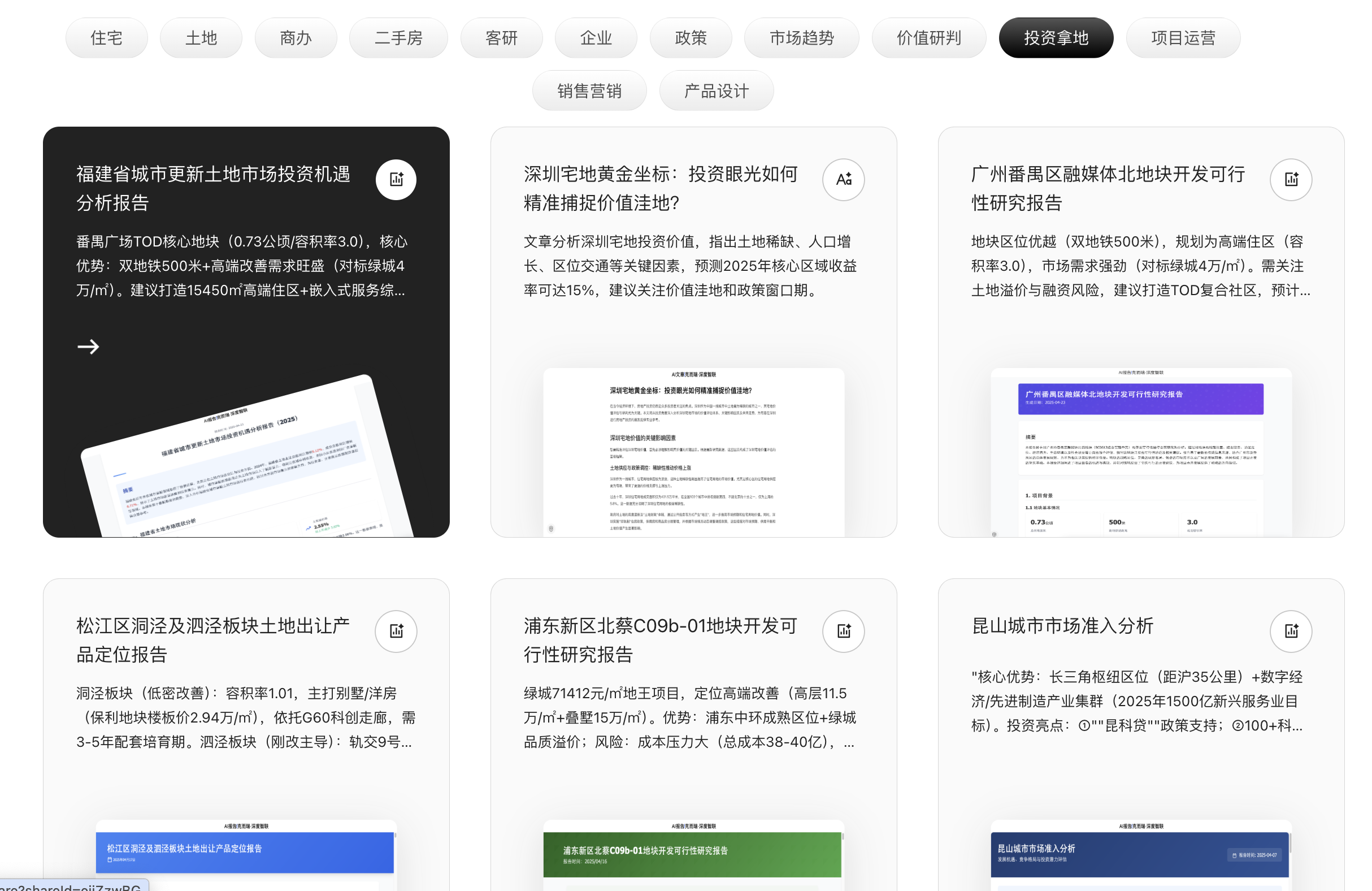1372x891 pixels.
Task: Open the 市场趋势 tab
Action: point(802,38)
